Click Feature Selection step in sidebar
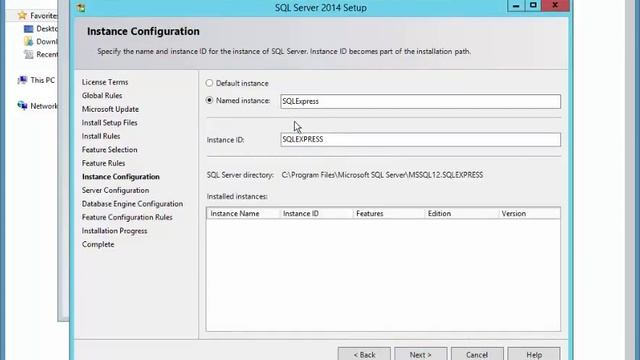The image size is (640, 360). click(x=109, y=149)
